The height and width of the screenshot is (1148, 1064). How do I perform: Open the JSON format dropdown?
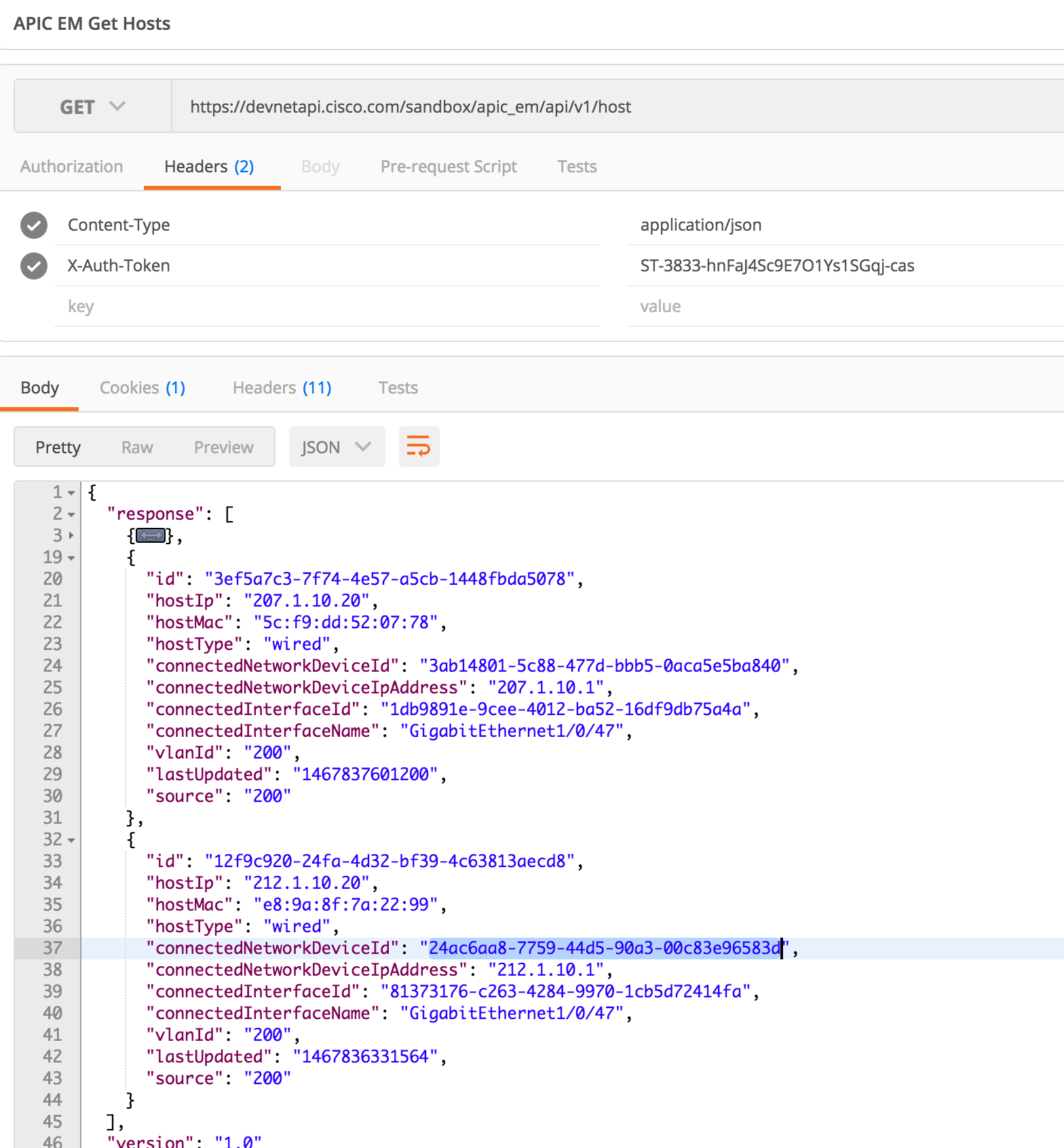337,446
